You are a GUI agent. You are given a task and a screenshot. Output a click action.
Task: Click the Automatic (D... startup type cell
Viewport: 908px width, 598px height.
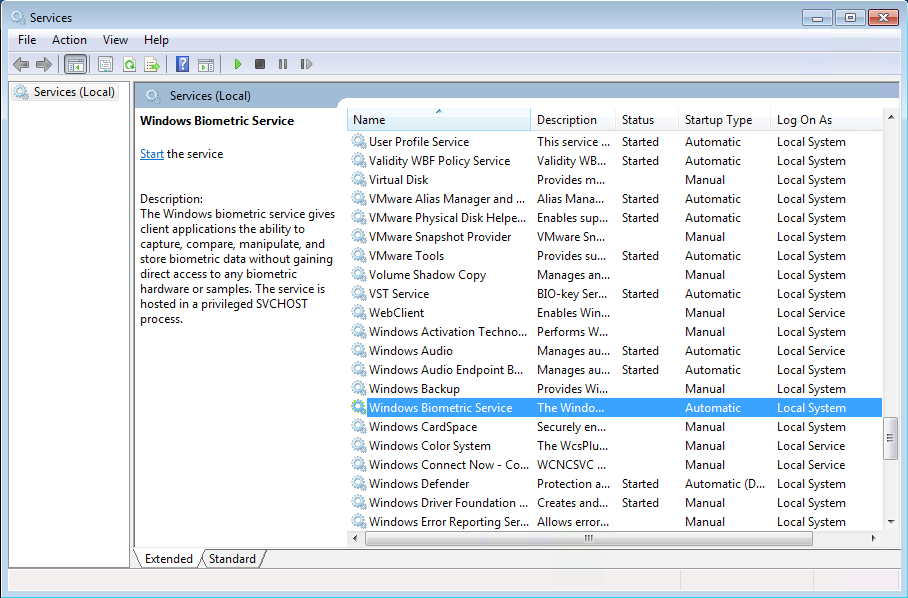[725, 484]
